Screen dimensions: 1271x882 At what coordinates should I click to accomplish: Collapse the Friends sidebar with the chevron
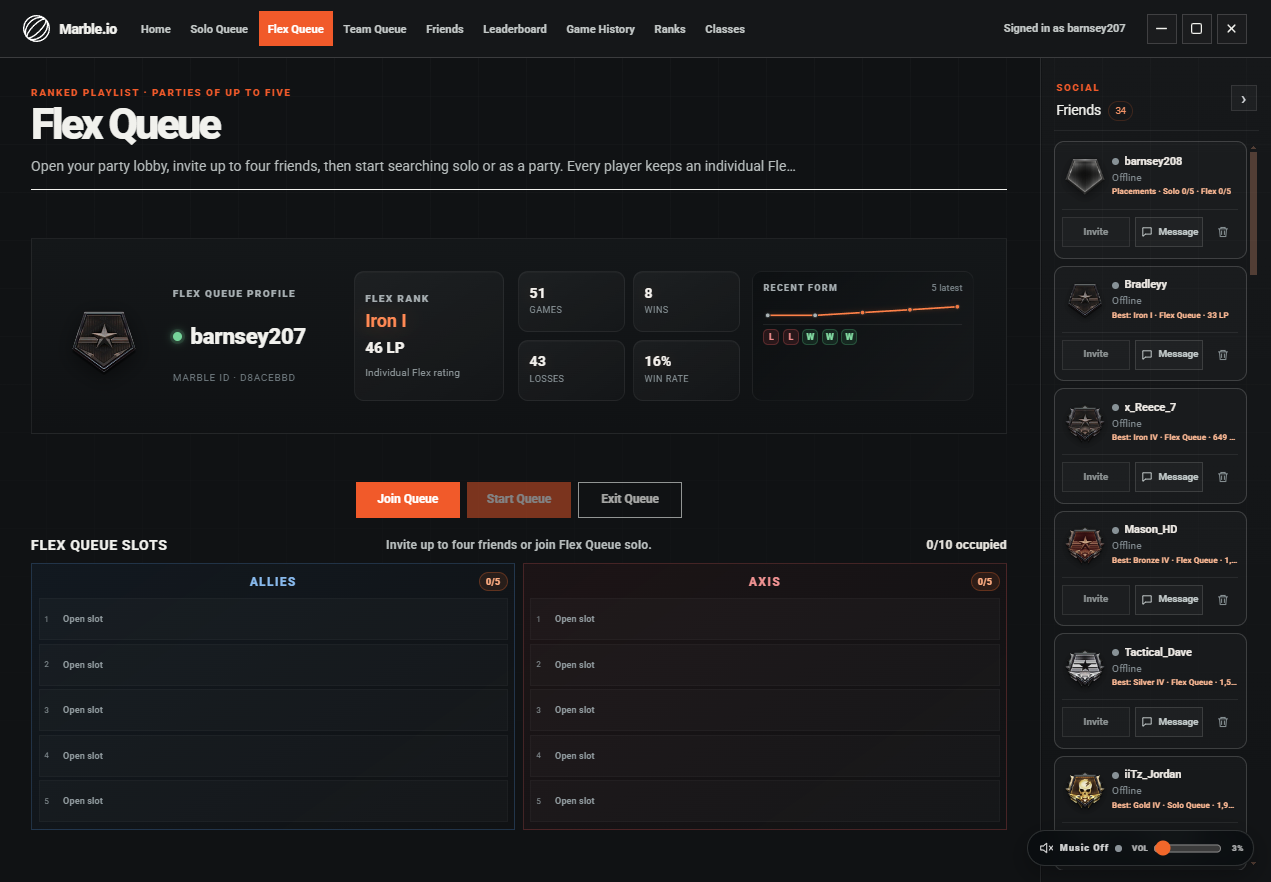1243,98
